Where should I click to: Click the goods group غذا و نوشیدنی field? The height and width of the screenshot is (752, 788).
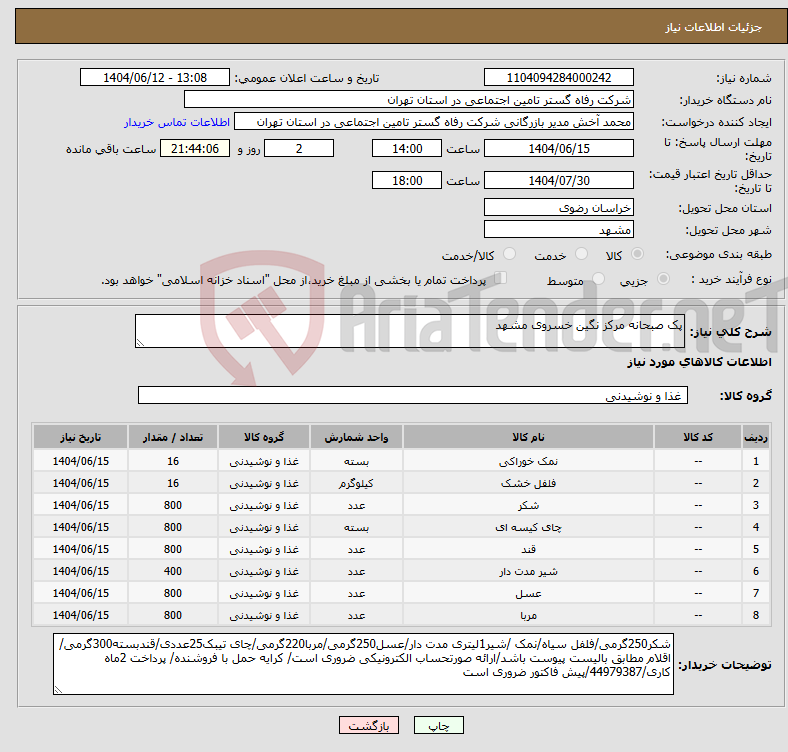[x=413, y=396]
